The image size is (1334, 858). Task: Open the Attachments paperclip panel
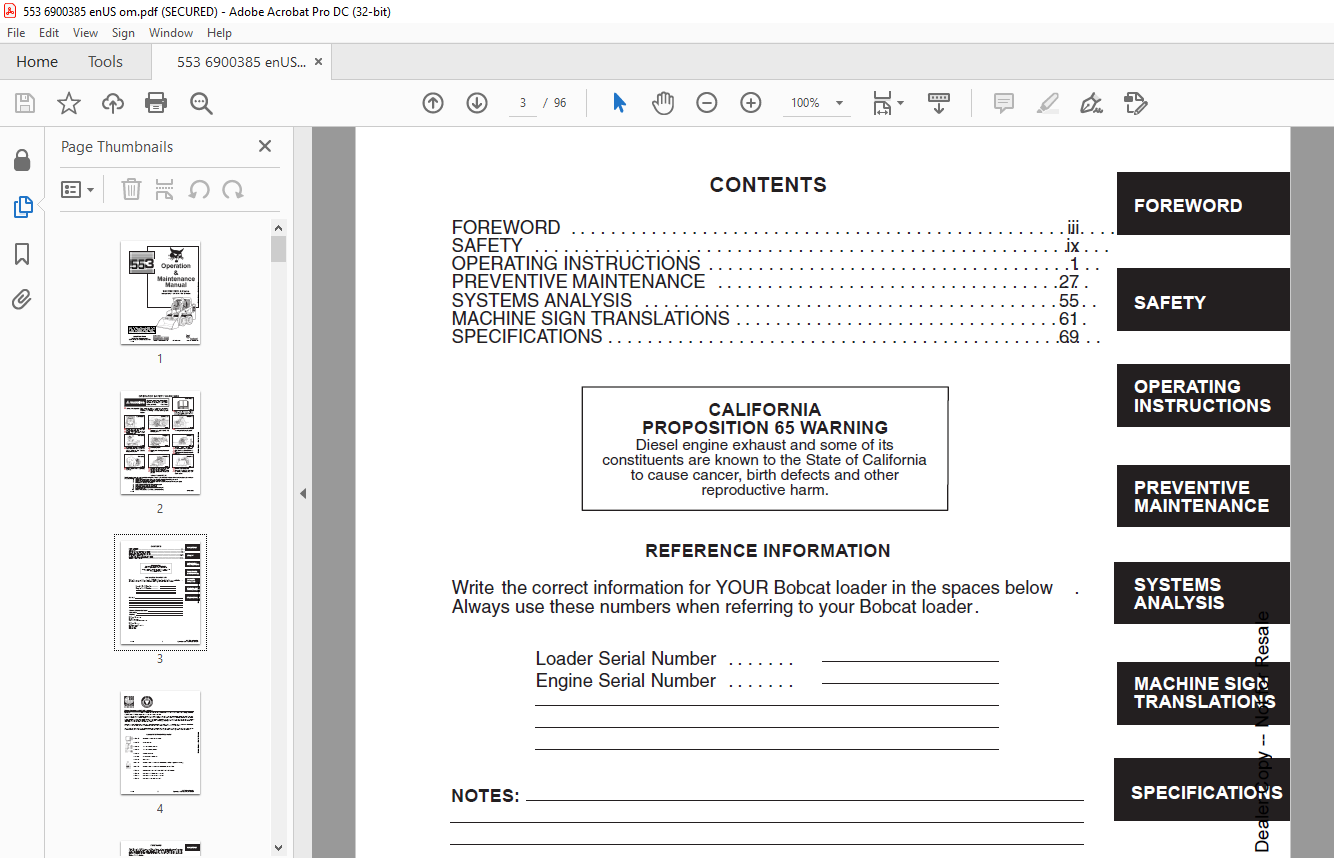(x=22, y=300)
